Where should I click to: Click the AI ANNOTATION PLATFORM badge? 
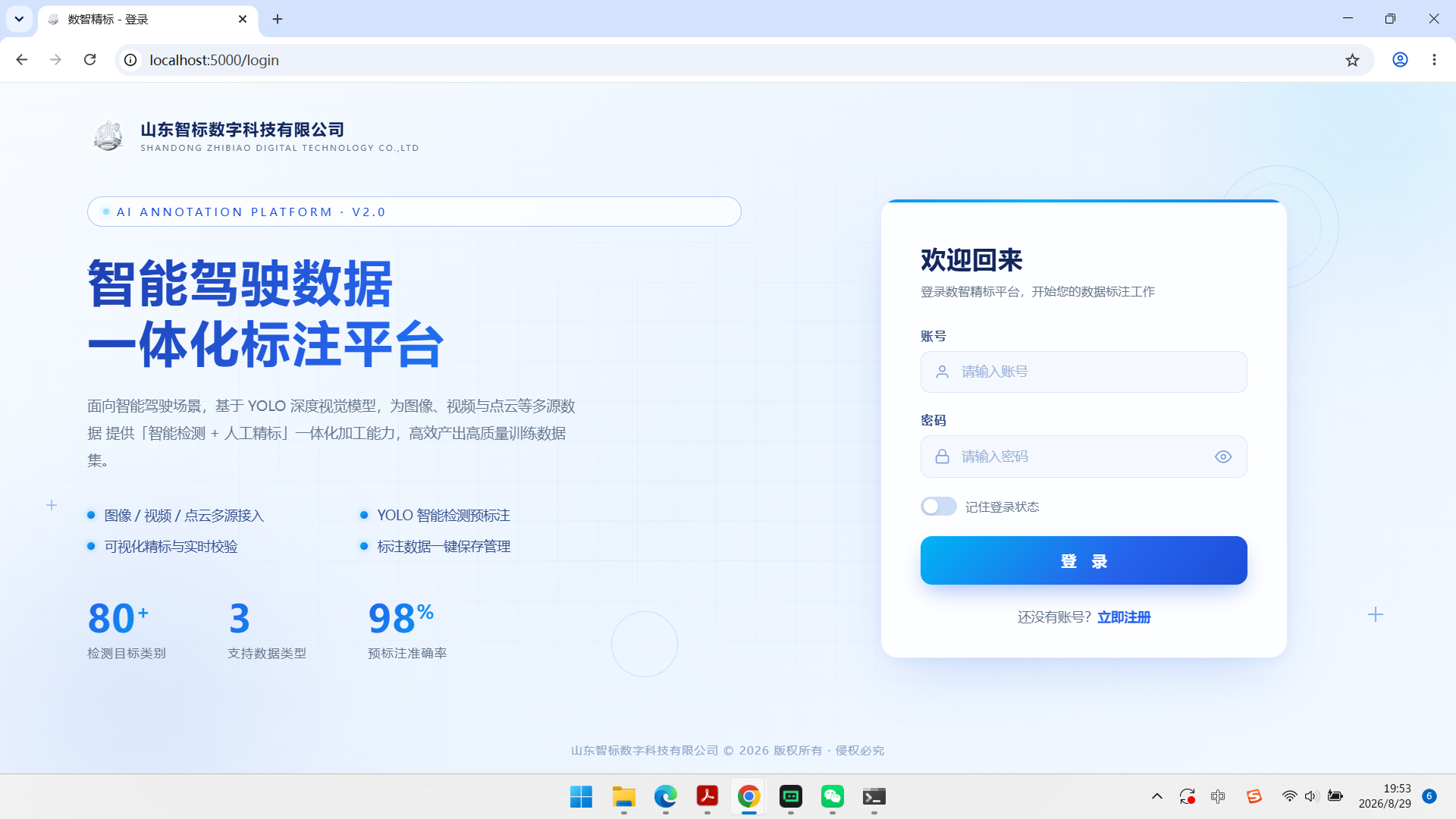click(414, 212)
